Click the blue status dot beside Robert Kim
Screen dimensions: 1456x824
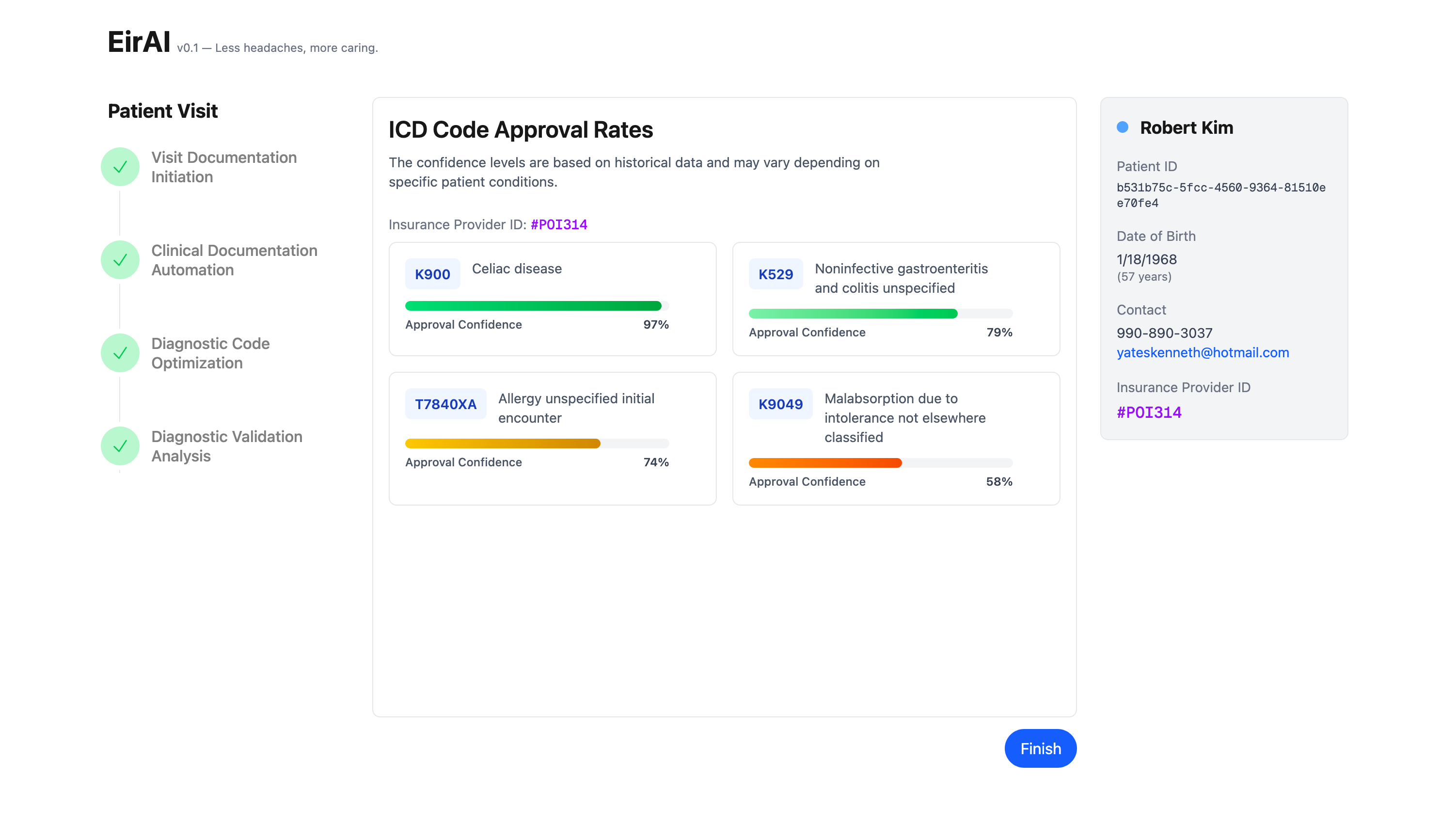[1123, 127]
